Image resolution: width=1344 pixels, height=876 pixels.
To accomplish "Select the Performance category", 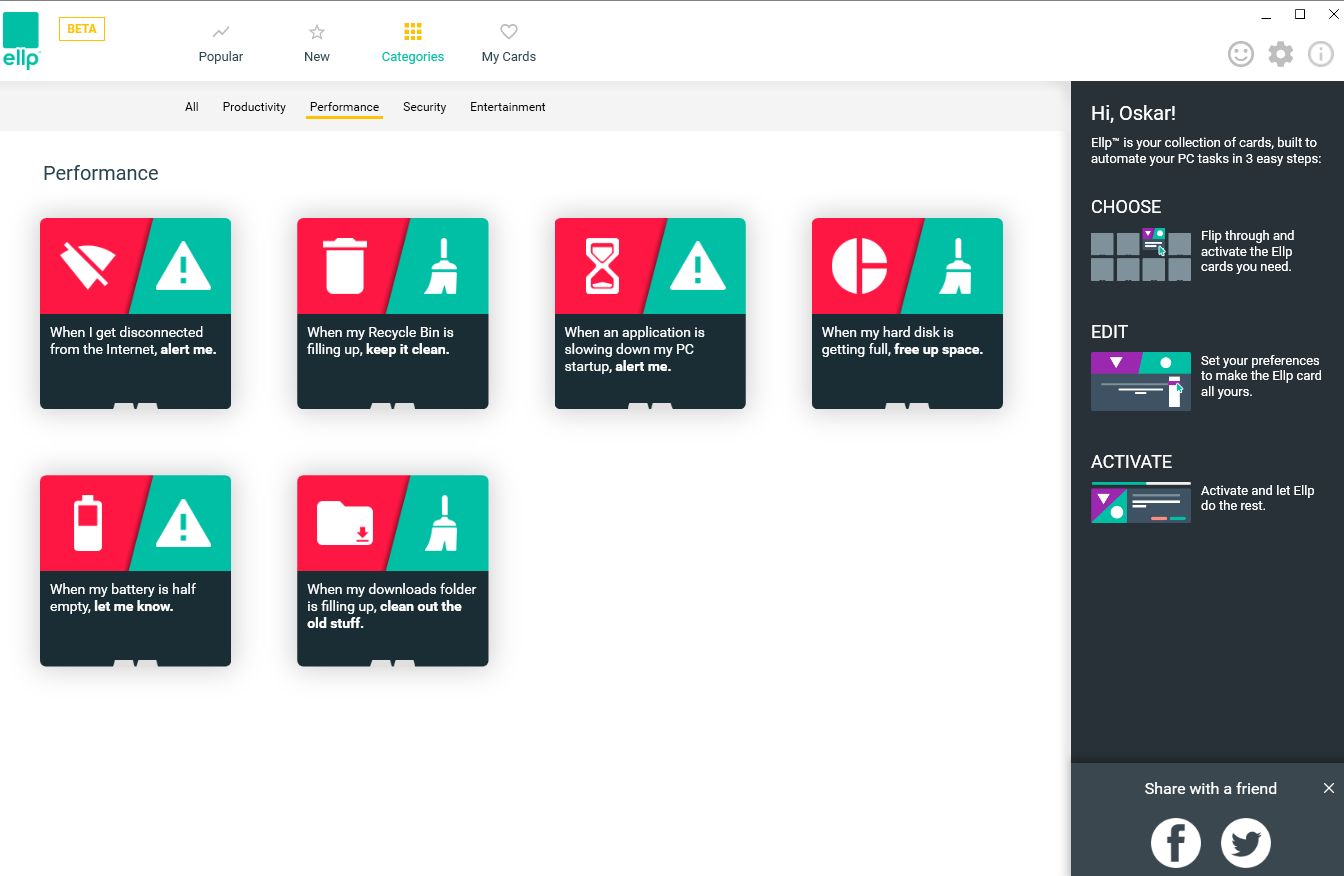I will coord(344,107).
